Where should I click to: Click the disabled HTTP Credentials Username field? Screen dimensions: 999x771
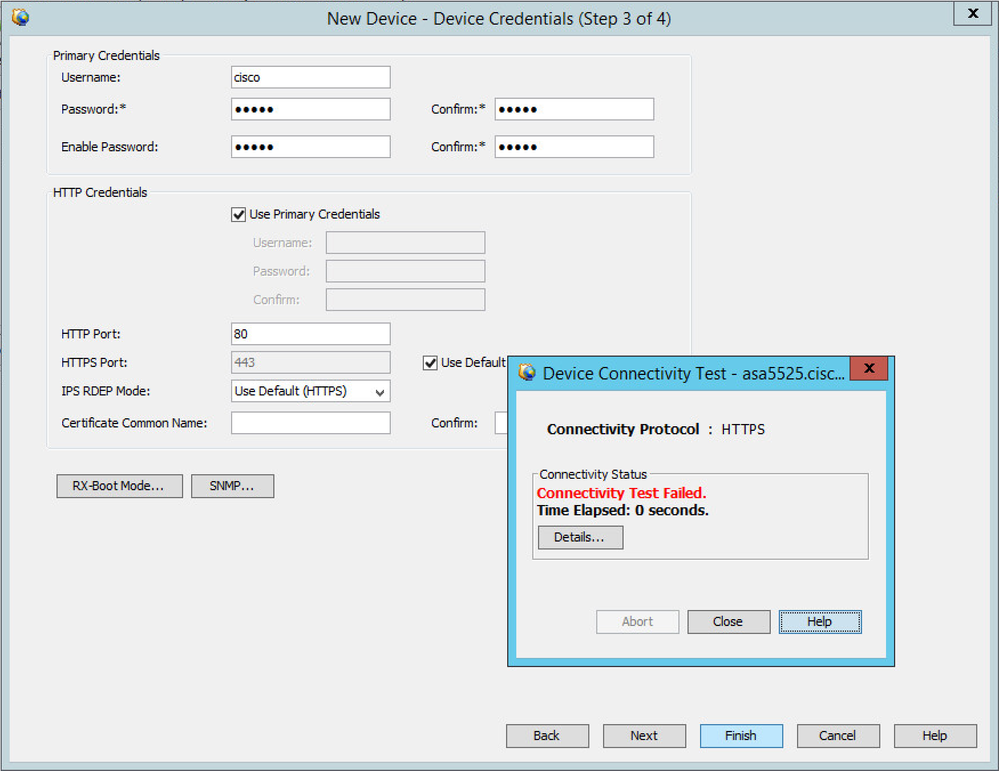(405, 243)
